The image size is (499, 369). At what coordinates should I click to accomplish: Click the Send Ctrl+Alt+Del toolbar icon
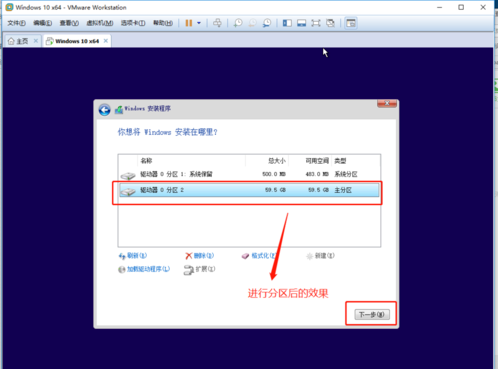[x=217, y=23]
